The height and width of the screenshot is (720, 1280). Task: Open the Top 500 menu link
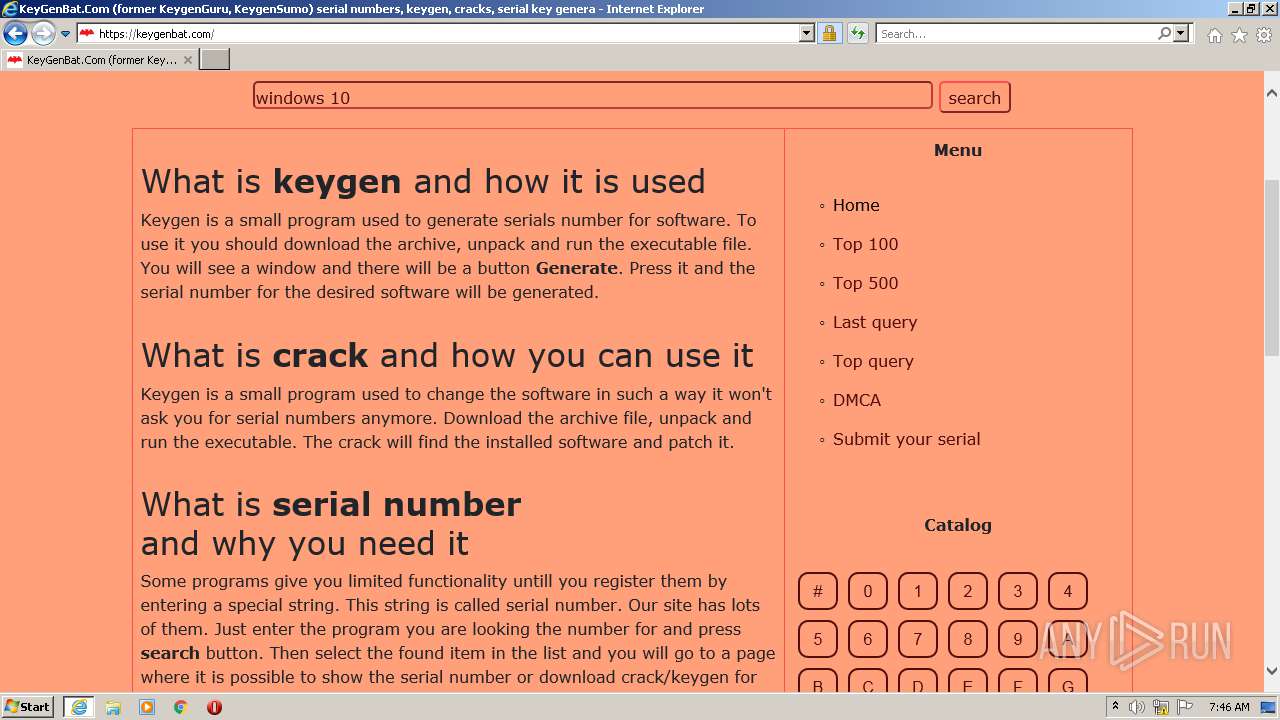click(x=865, y=283)
